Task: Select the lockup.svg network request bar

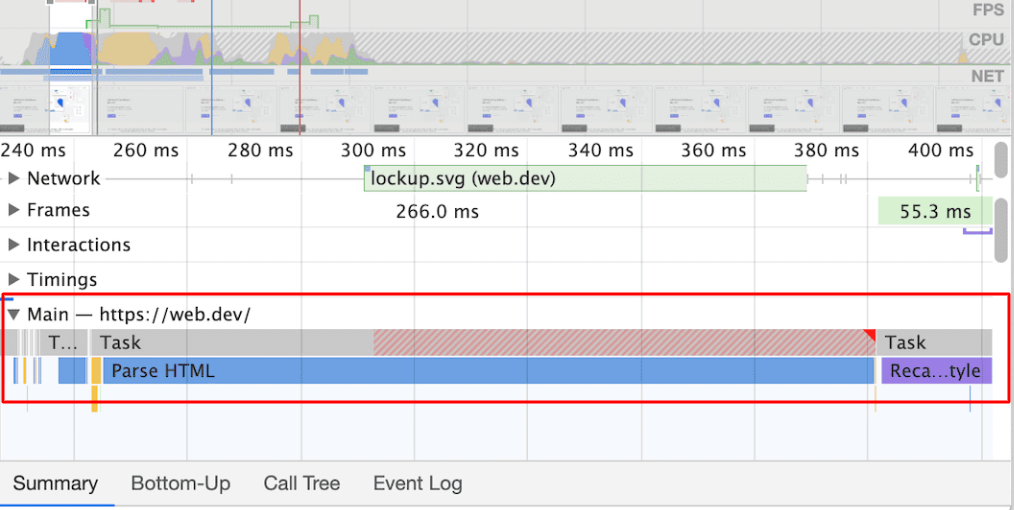Action: click(x=585, y=179)
